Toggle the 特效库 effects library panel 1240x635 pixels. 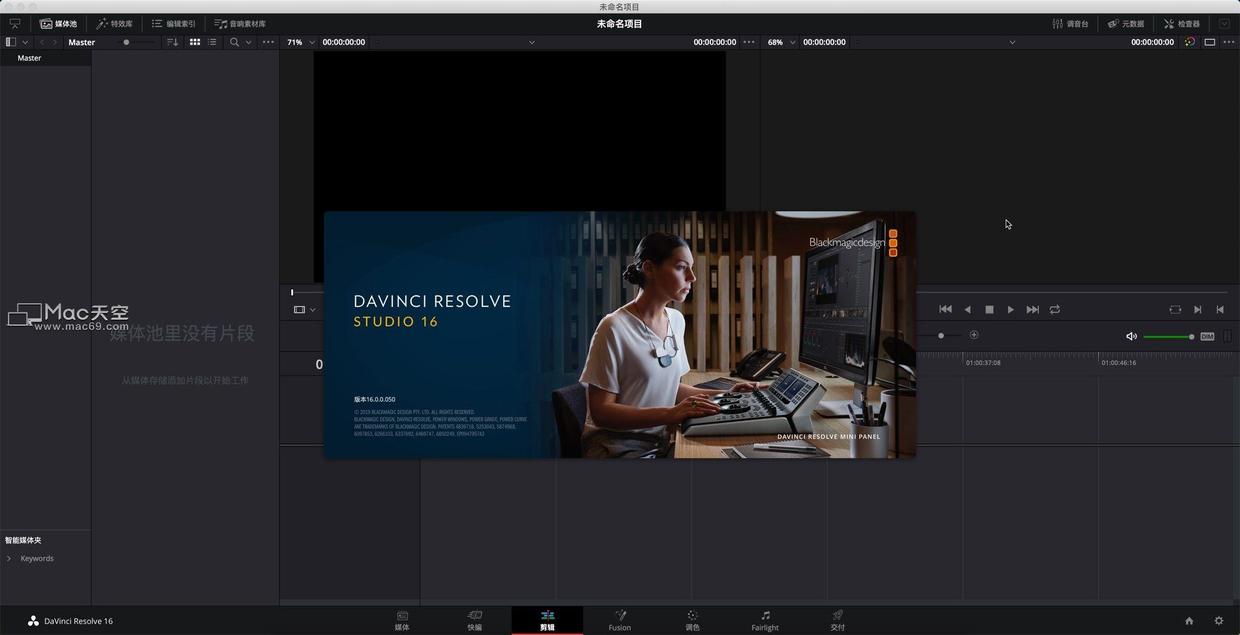114,23
